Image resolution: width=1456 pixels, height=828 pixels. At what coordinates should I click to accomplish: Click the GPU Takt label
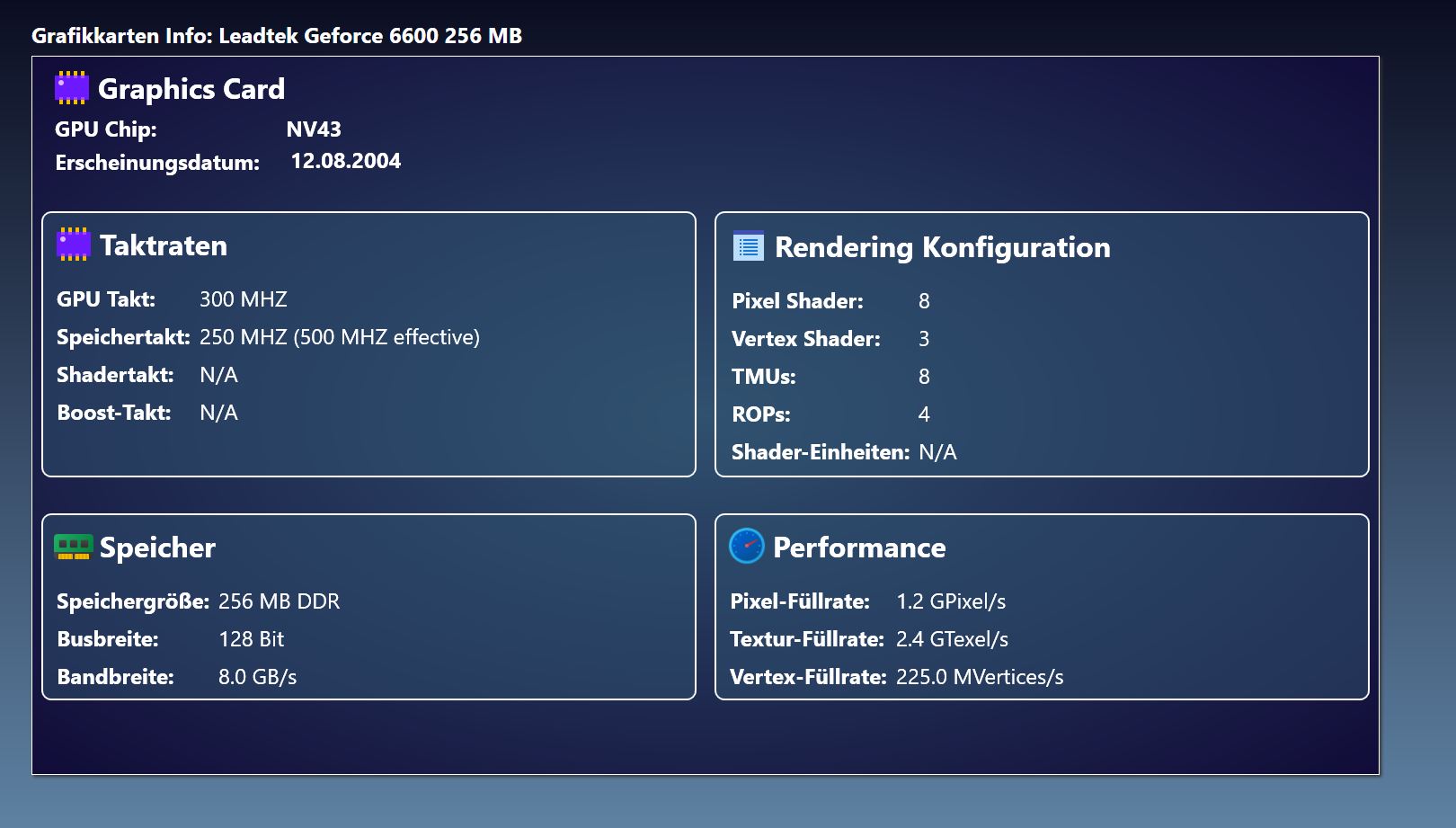106,299
